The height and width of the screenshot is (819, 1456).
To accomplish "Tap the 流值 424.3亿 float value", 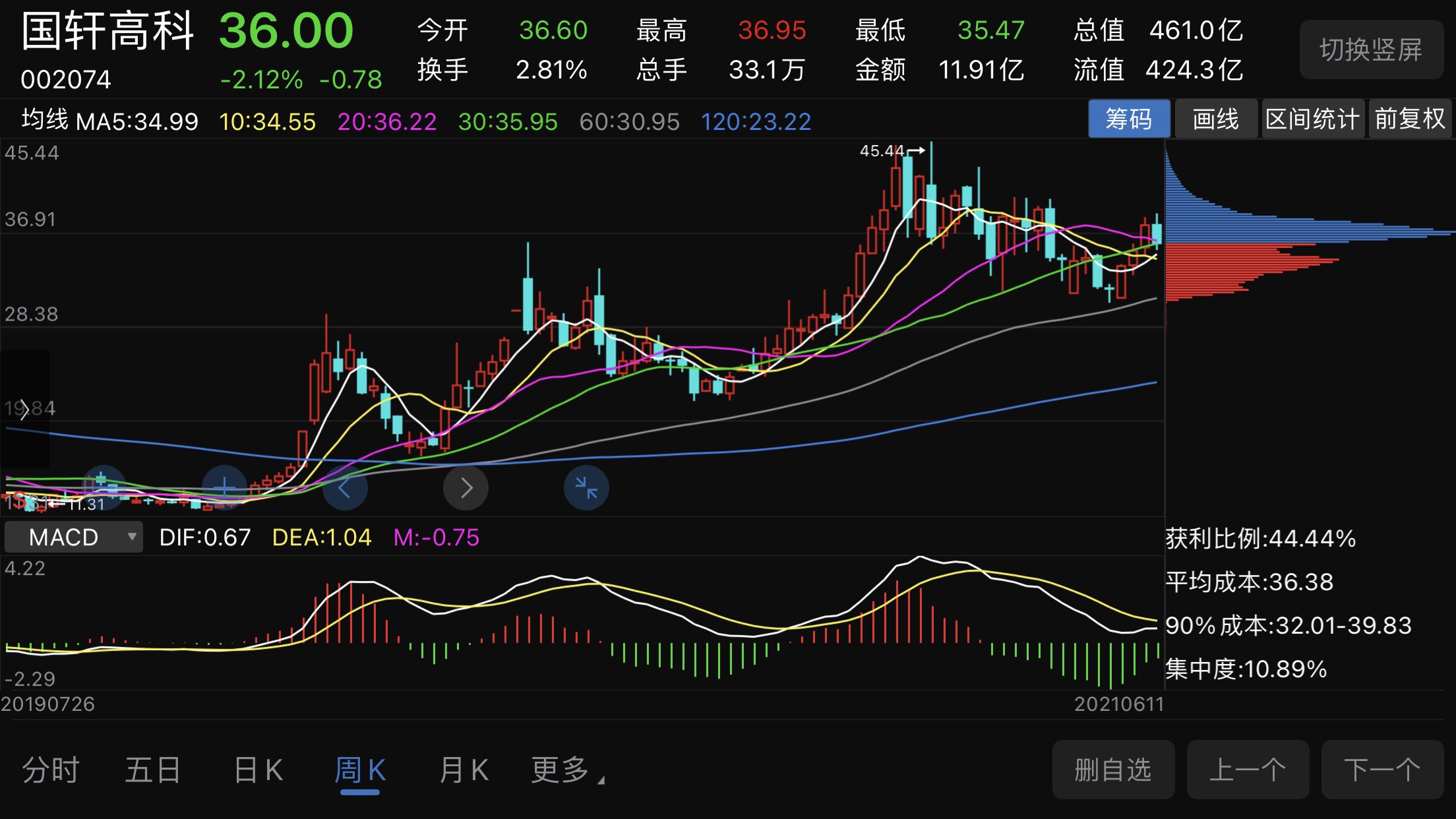I will 1194,70.
